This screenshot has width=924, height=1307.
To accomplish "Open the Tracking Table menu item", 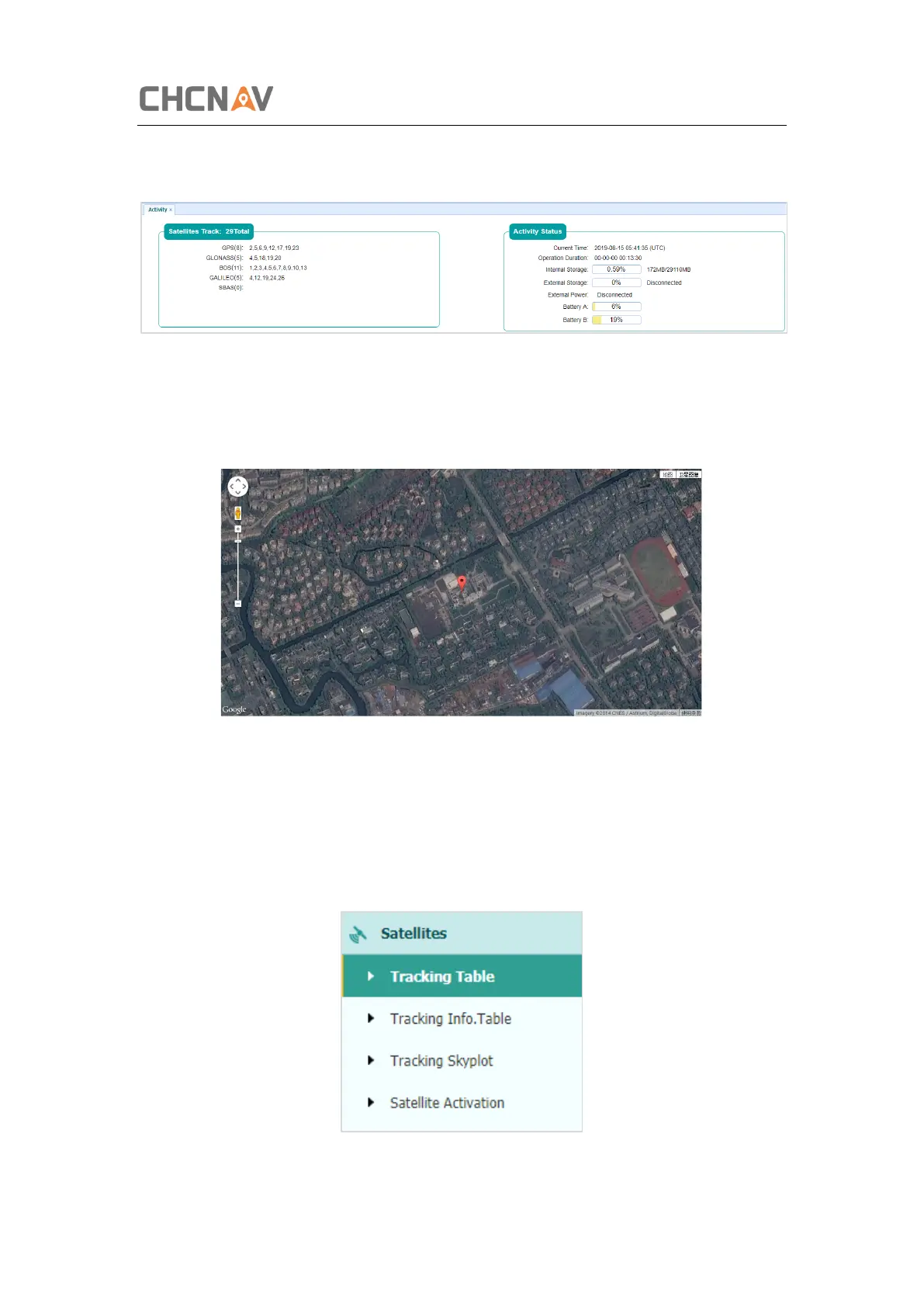I will tap(462, 976).
